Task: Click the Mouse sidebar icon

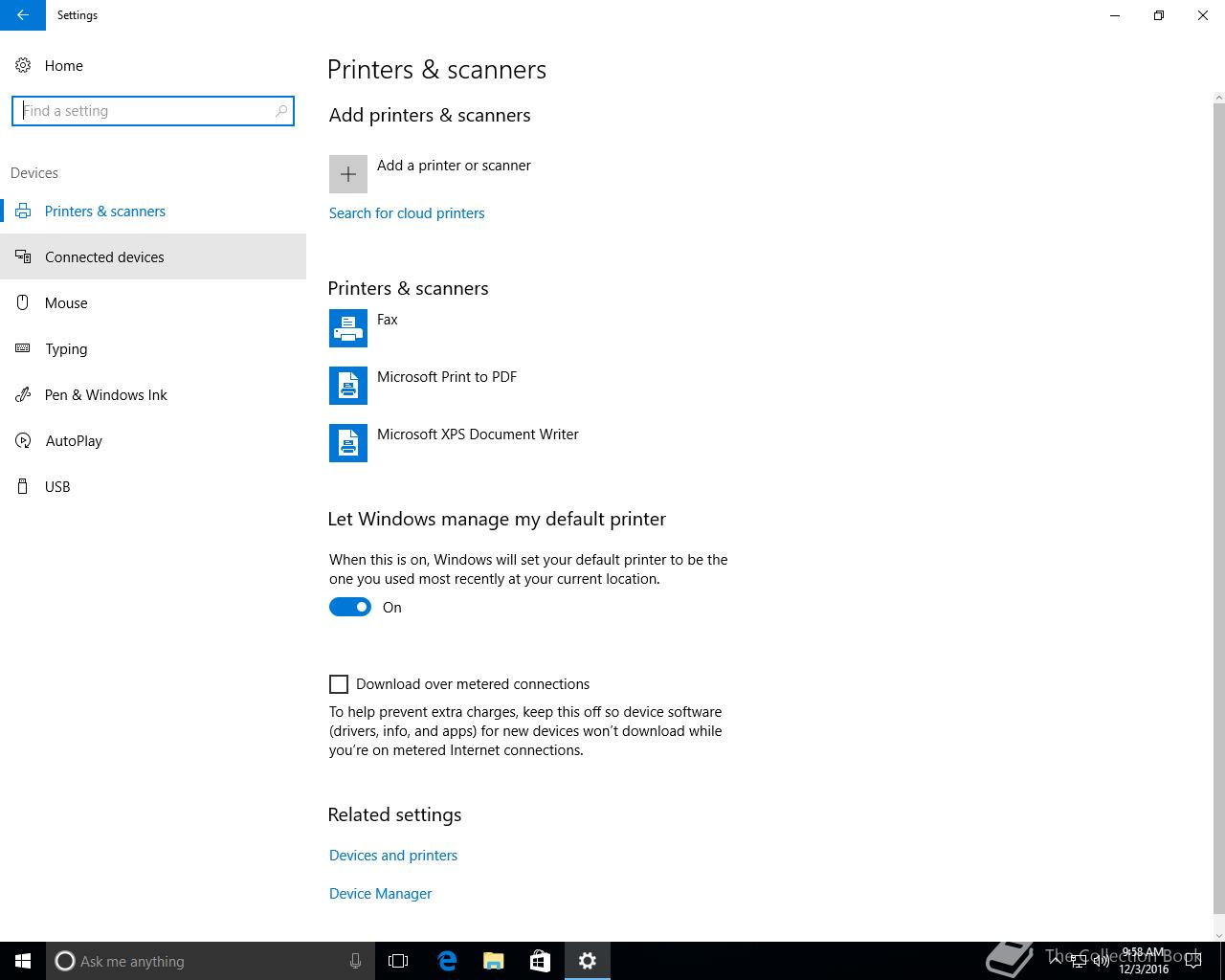Action: point(23,303)
